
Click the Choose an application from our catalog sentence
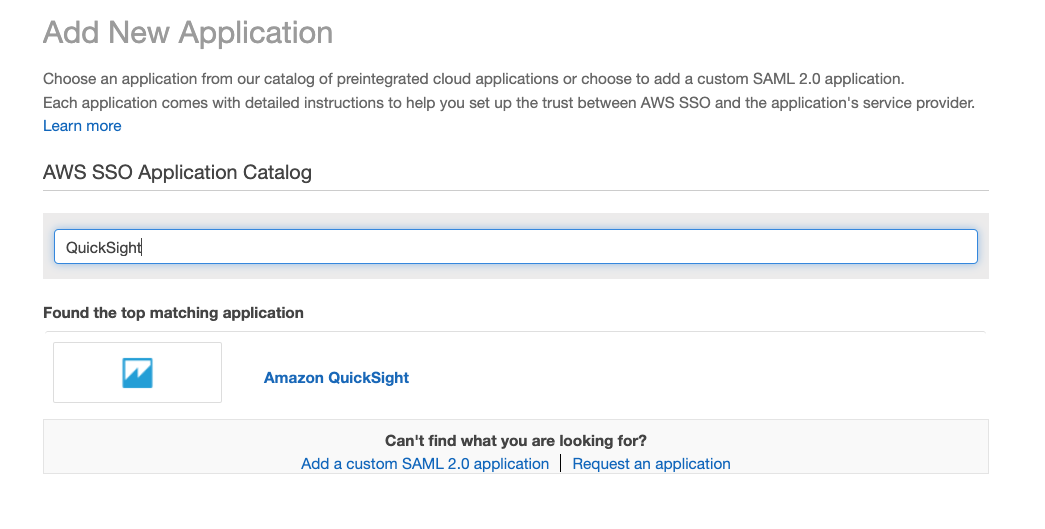[x=473, y=79]
